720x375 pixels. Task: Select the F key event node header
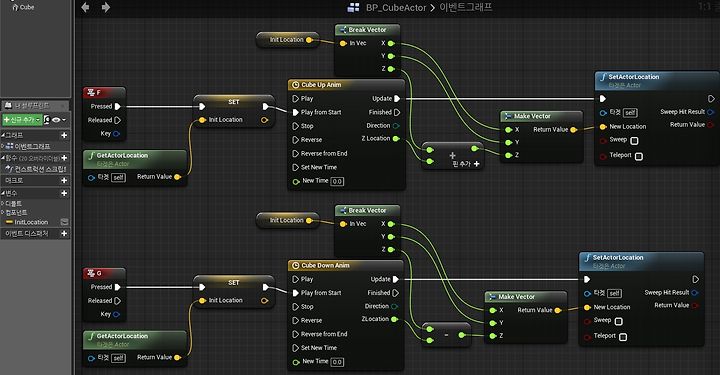(x=104, y=92)
